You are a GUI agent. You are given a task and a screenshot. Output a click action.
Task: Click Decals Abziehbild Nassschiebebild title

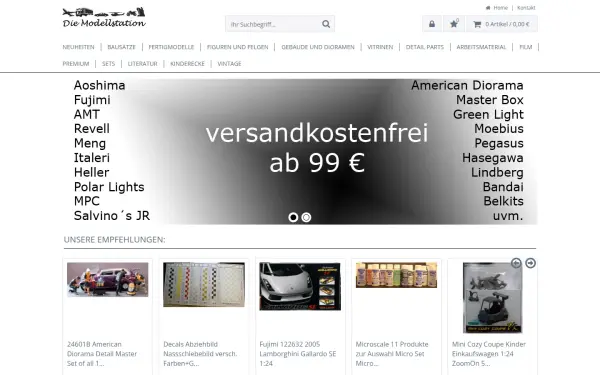pyautogui.click(x=200, y=354)
